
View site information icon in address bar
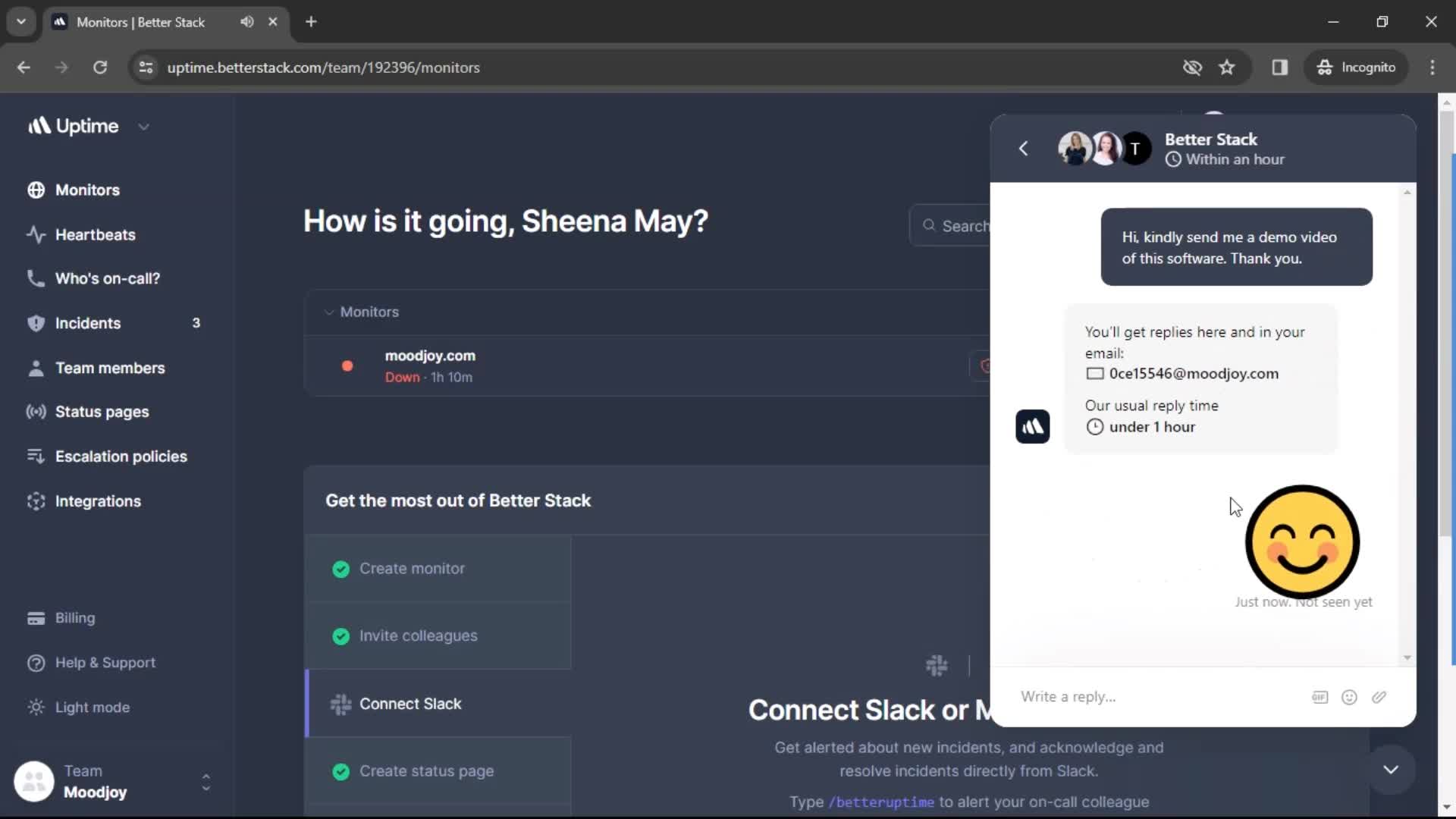pos(146,67)
